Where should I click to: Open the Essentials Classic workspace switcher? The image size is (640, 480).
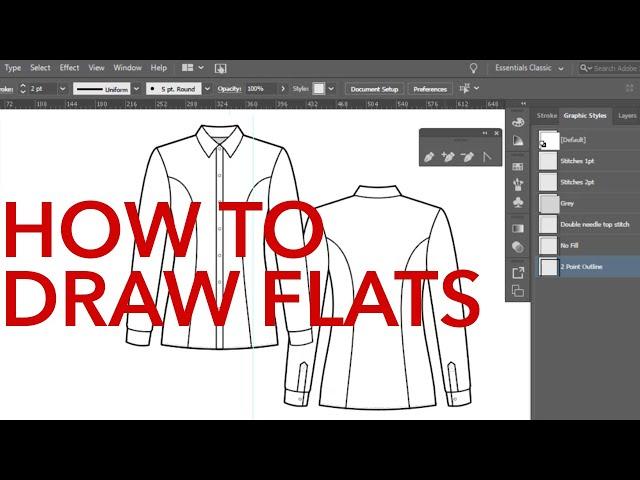(529, 68)
